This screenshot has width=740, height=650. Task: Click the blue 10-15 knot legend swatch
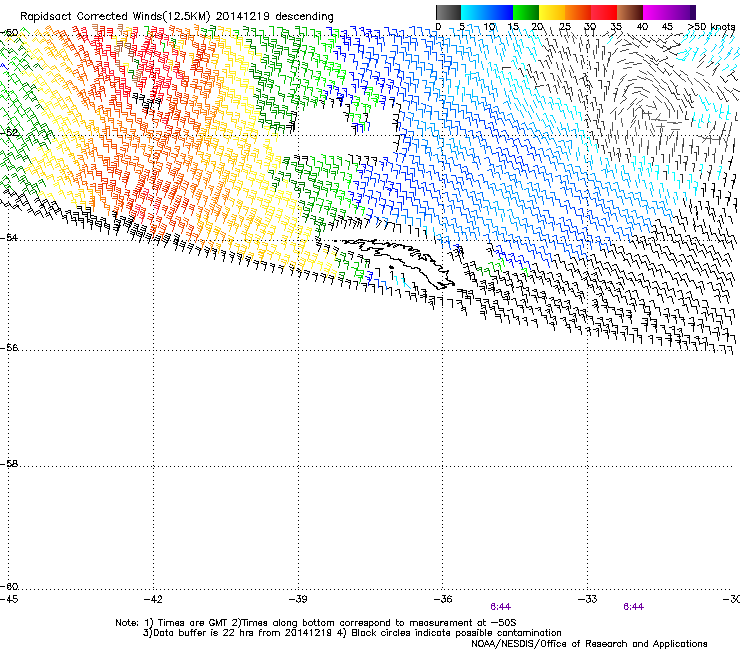[x=500, y=12]
